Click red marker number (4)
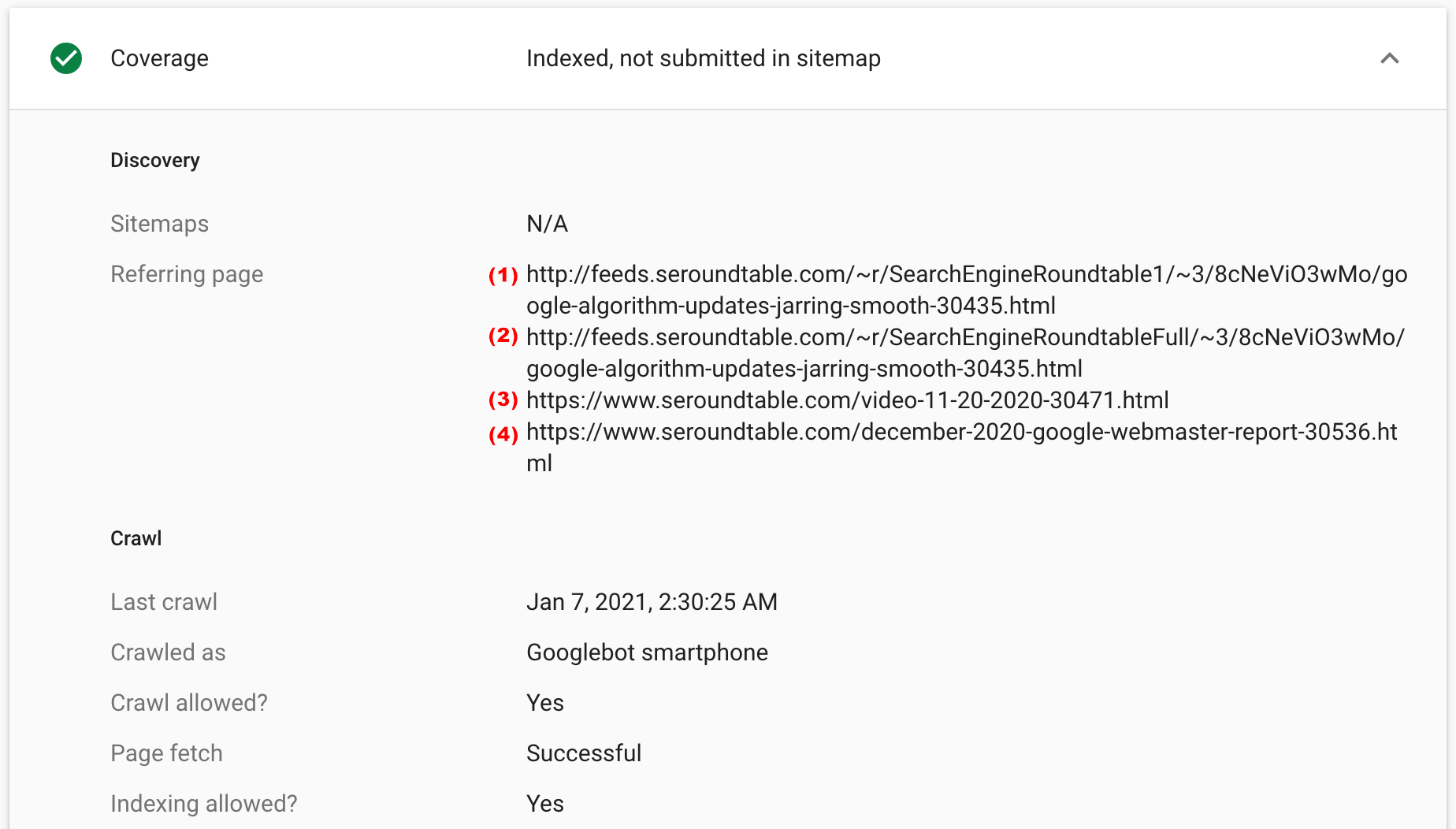Viewport: 1456px width, 829px height. [503, 434]
